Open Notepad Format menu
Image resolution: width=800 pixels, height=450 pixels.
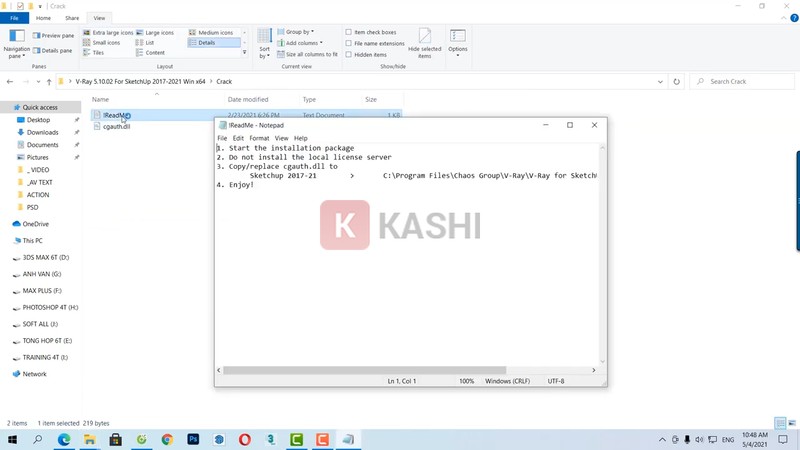pyautogui.click(x=259, y=138)
